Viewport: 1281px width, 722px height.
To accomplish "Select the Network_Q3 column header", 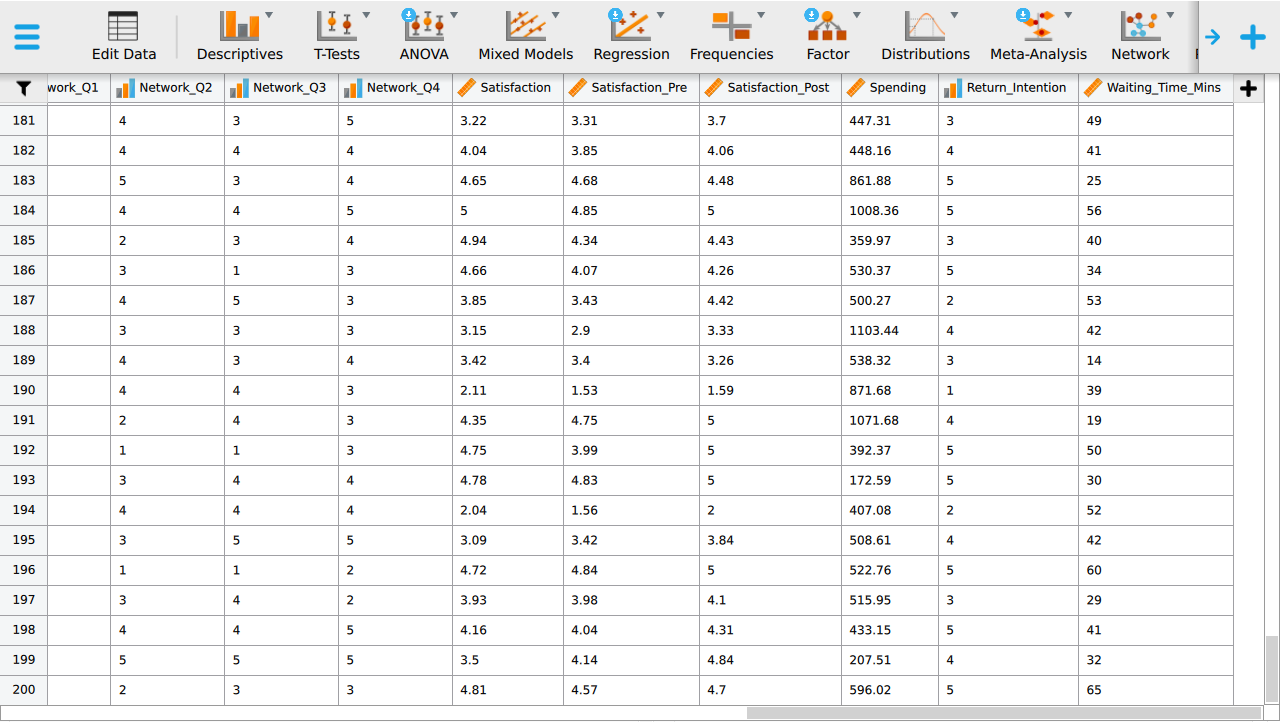I will pyautogui.click(x=281, y=88).
